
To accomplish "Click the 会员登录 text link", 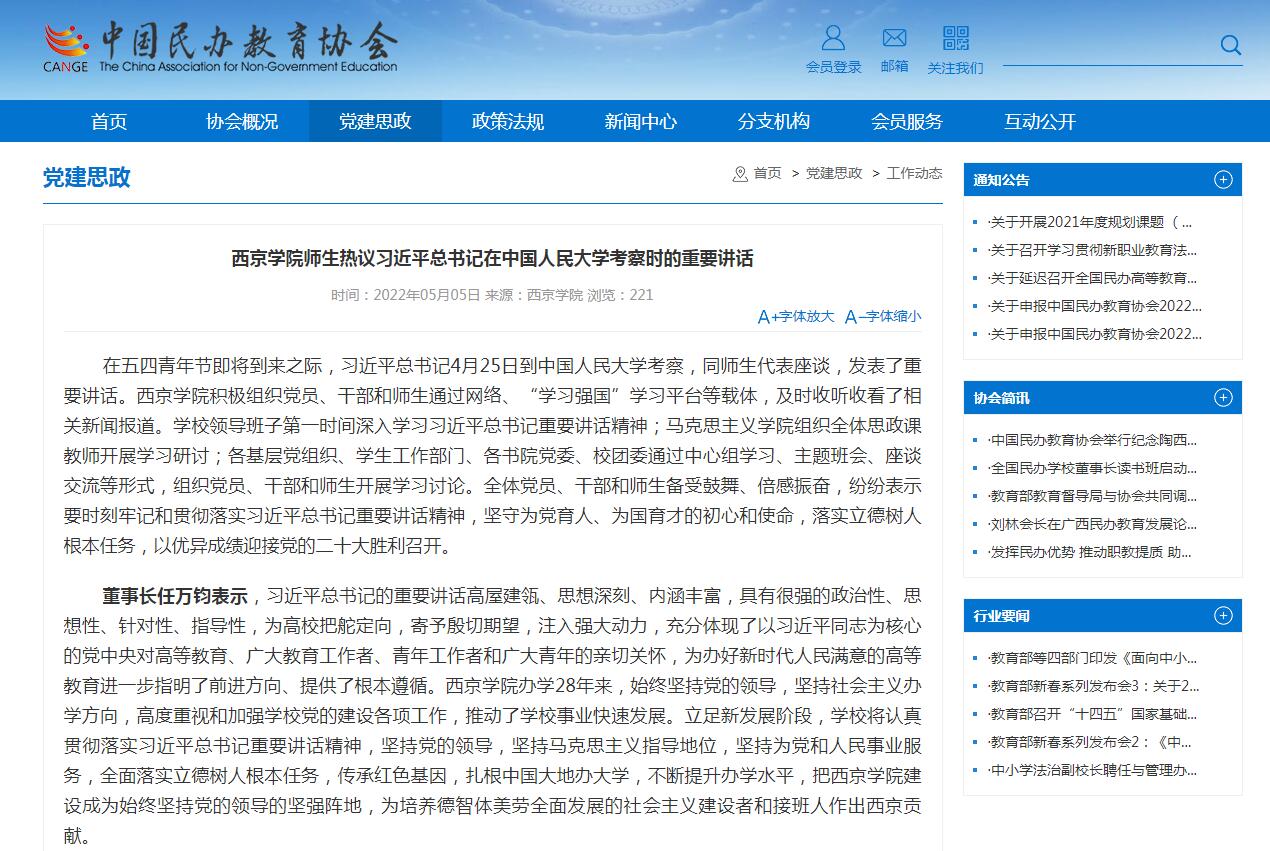I will [x=834, y=67].
